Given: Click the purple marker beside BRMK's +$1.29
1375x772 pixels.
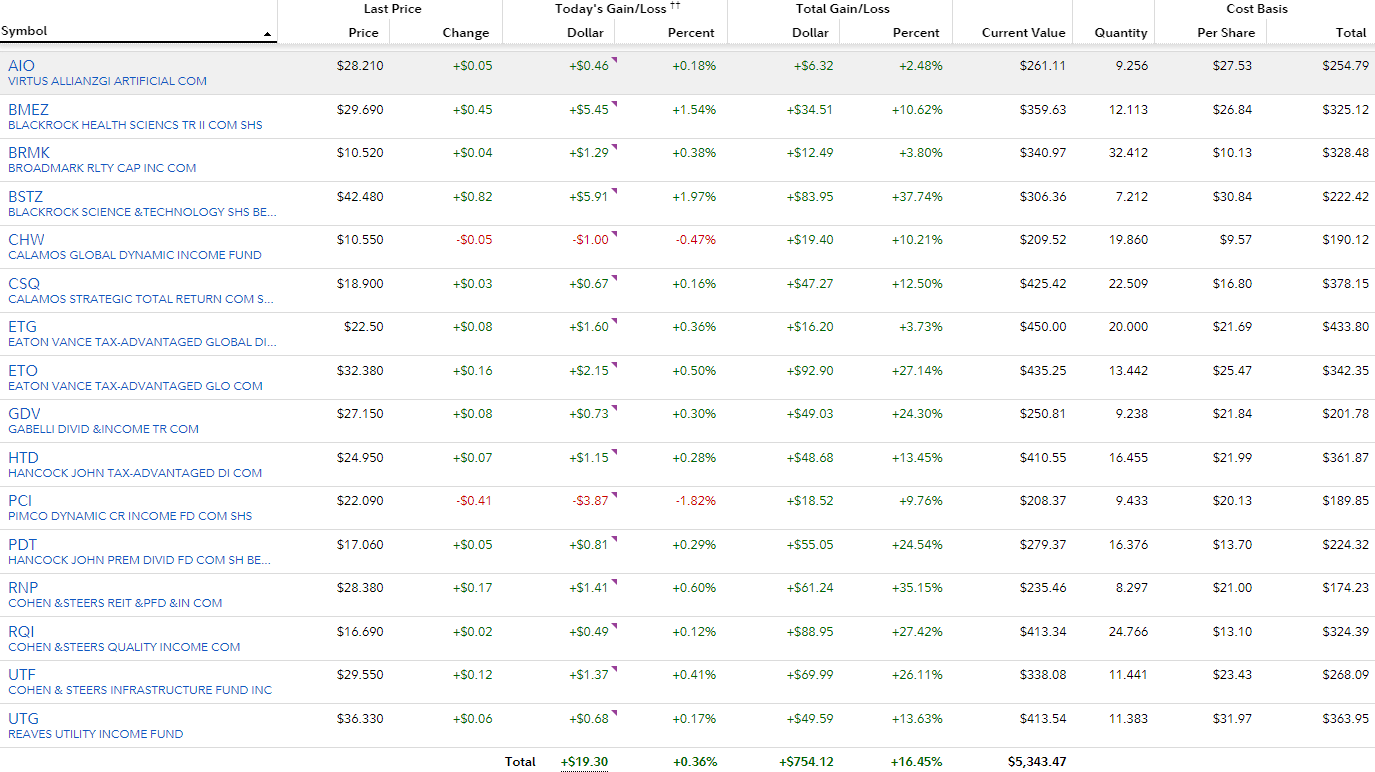Looking at the screenshot, I should [614, 147].
